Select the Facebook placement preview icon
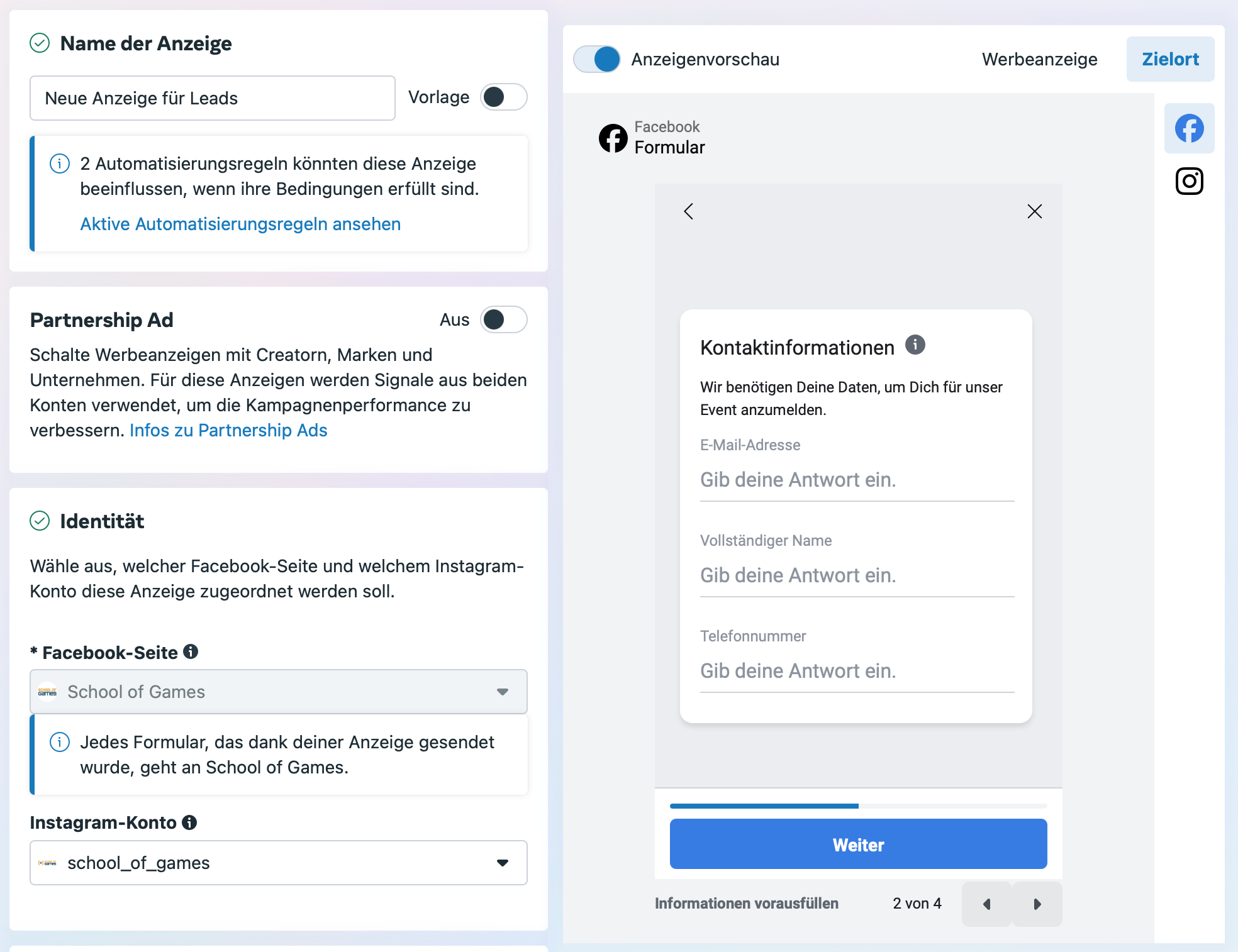Viewport: 1238px width, 952px height. coord(1189,128)
